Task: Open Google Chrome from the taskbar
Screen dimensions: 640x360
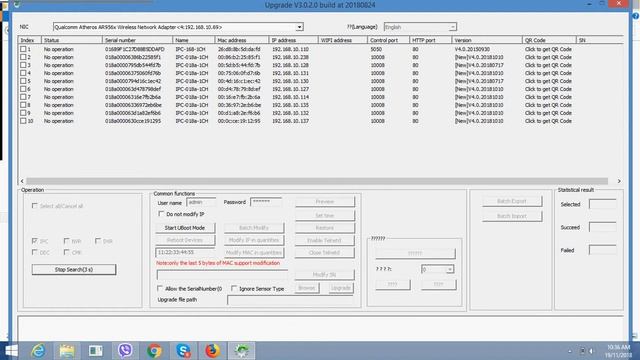Action: click(154, 351)
